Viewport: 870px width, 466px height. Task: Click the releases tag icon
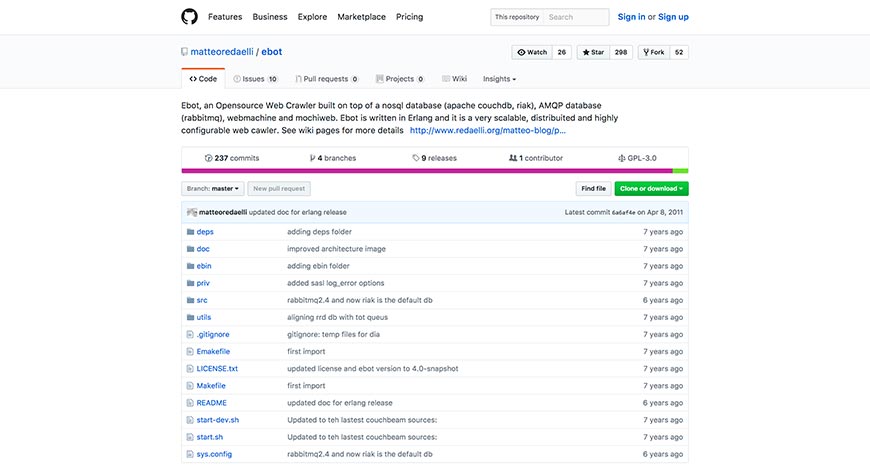416,158
